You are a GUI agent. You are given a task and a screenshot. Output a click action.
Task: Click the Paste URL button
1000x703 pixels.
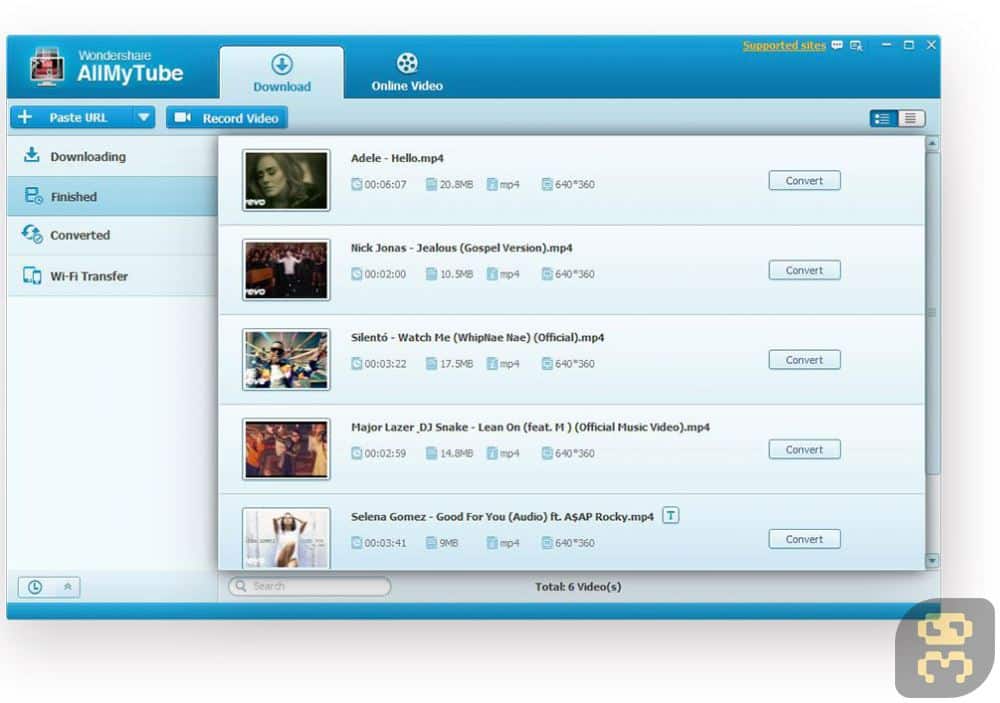pos(72,117)
